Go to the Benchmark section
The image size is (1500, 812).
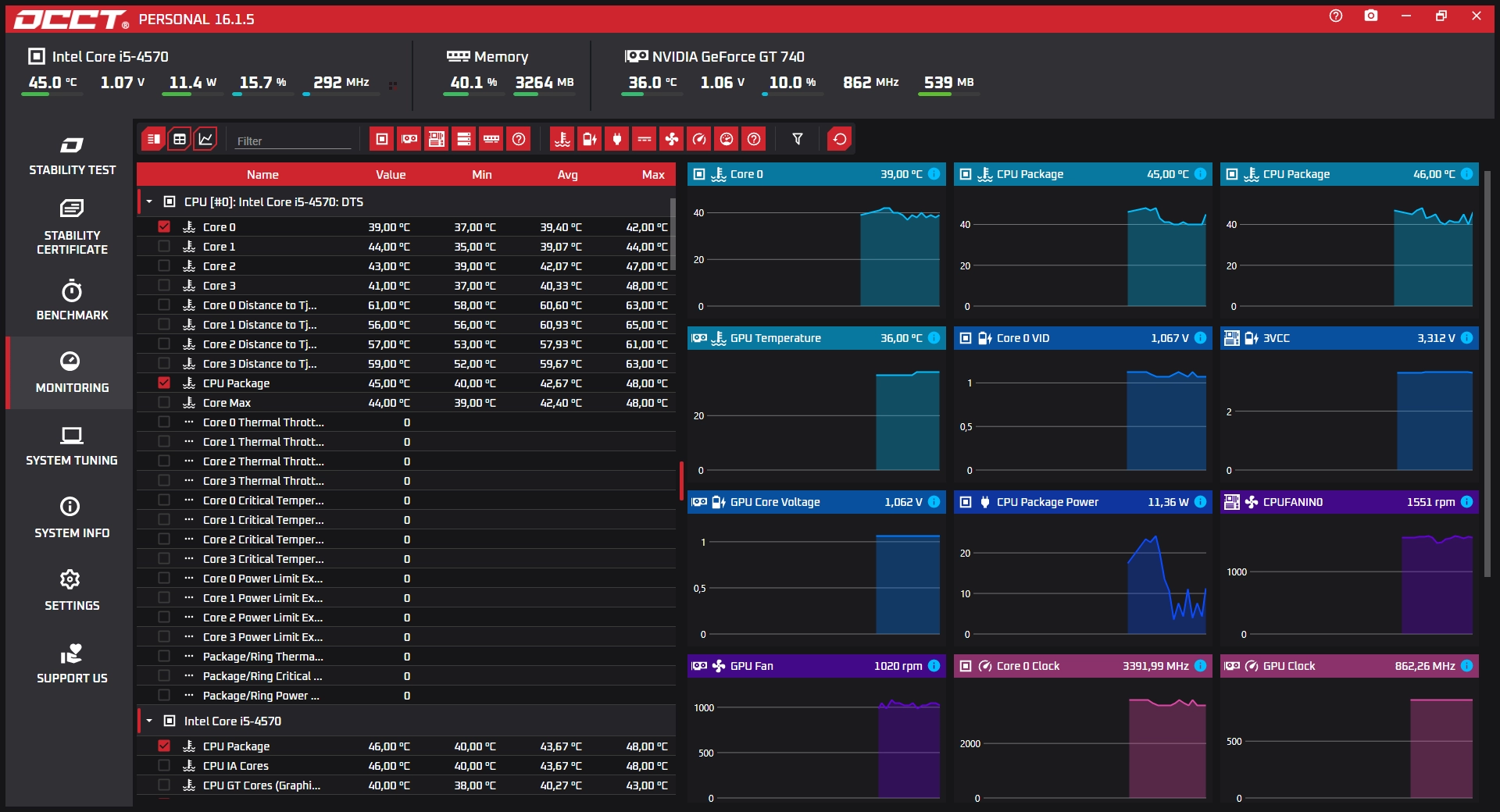click(x=72, y=301)
